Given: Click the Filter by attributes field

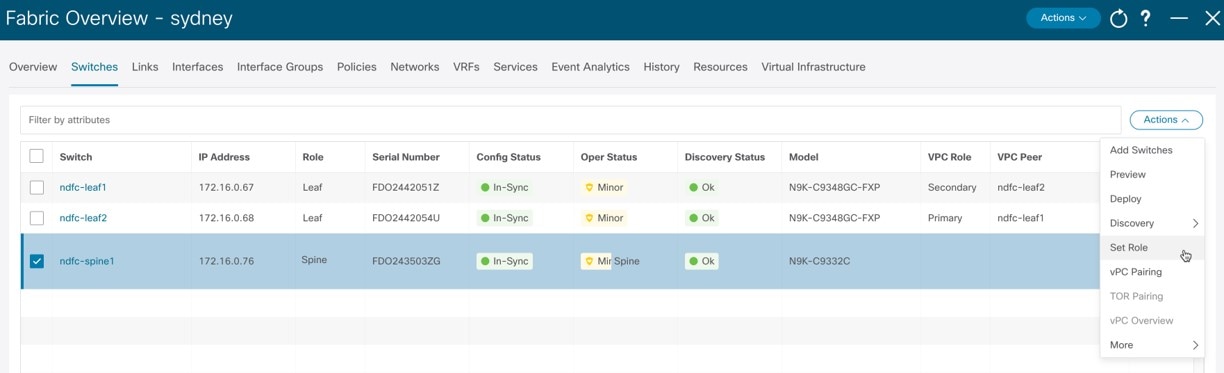Looking at the screenshot, I should [x=570, y=120].
